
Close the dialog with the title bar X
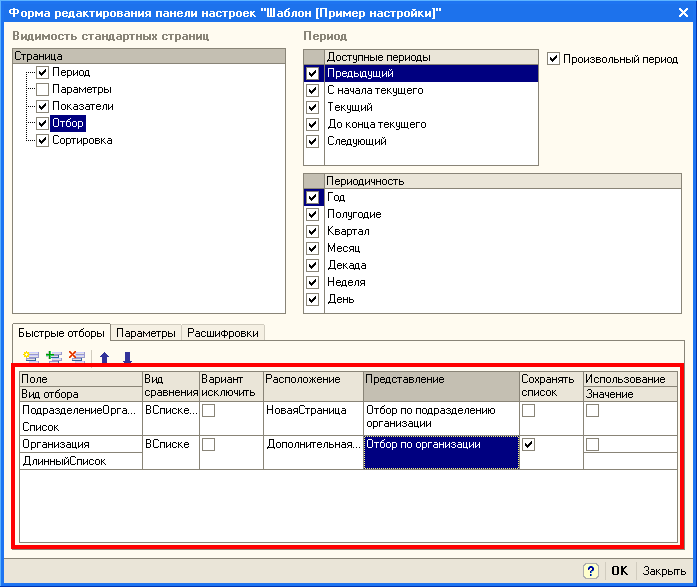[683, 12]
